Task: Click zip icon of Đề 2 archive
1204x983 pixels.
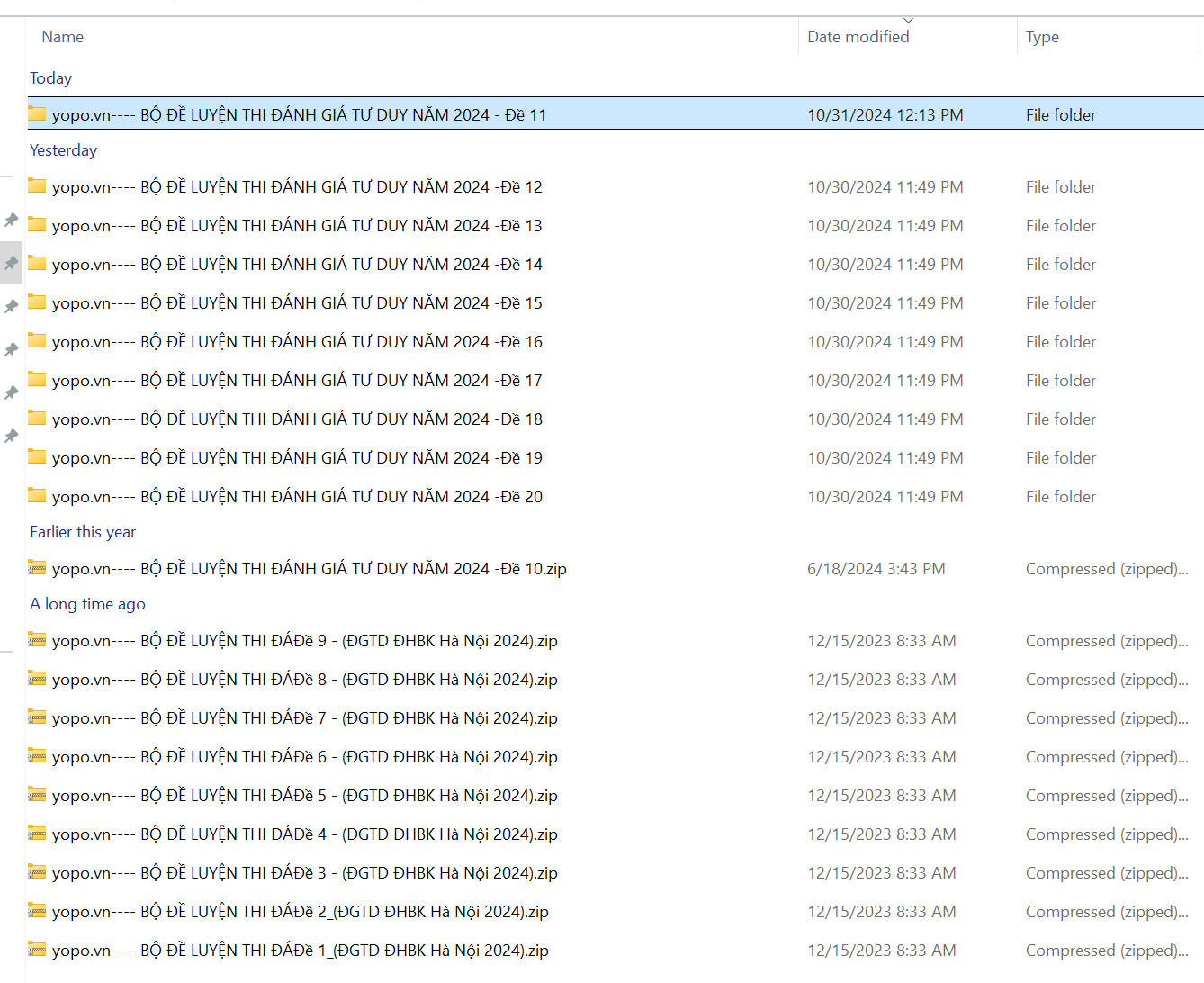Action: pos(37,910)
